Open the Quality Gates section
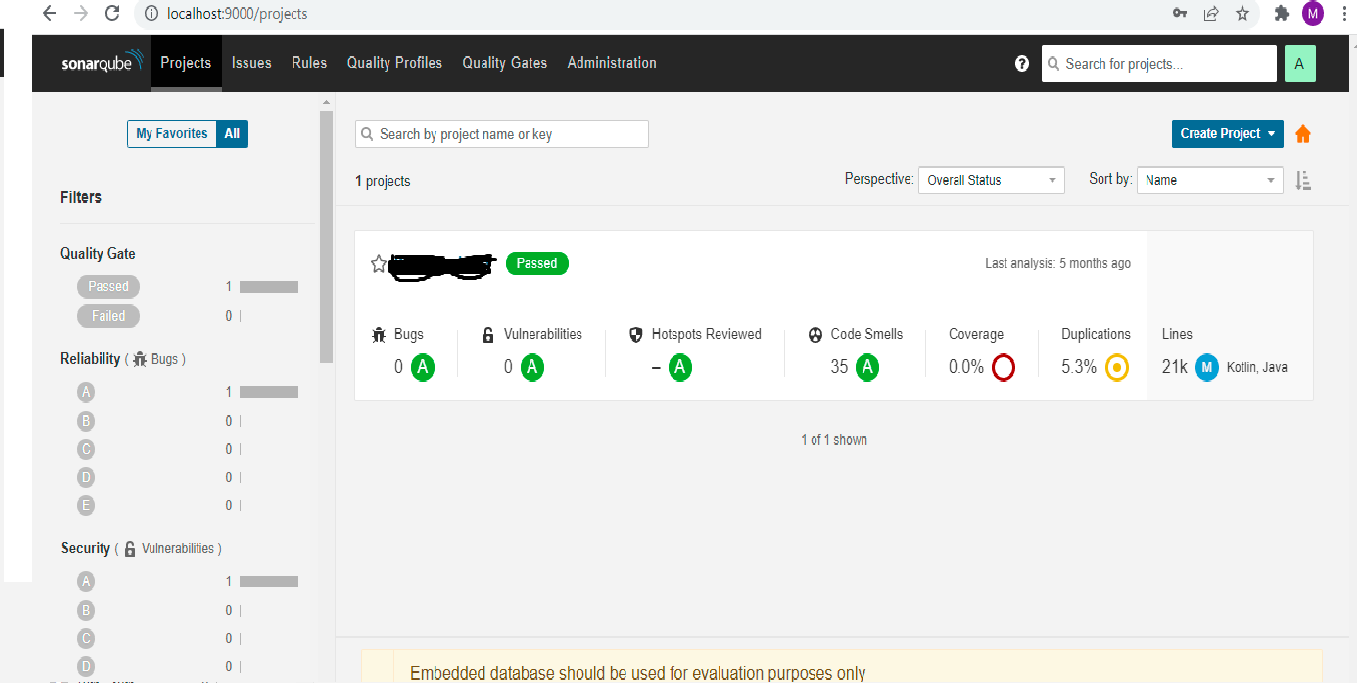The image size is (1357, 683). click(x=504, y=62)
